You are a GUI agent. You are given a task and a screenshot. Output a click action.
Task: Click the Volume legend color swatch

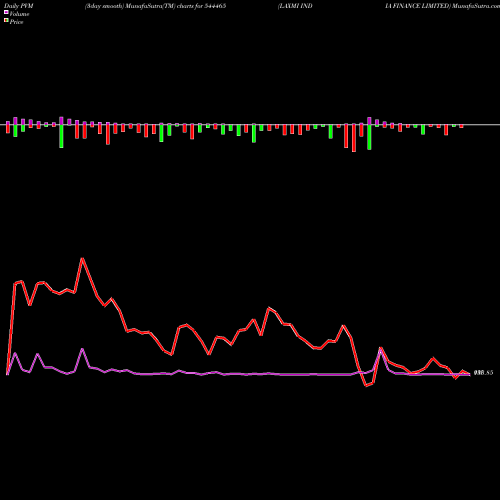[6, 13]
